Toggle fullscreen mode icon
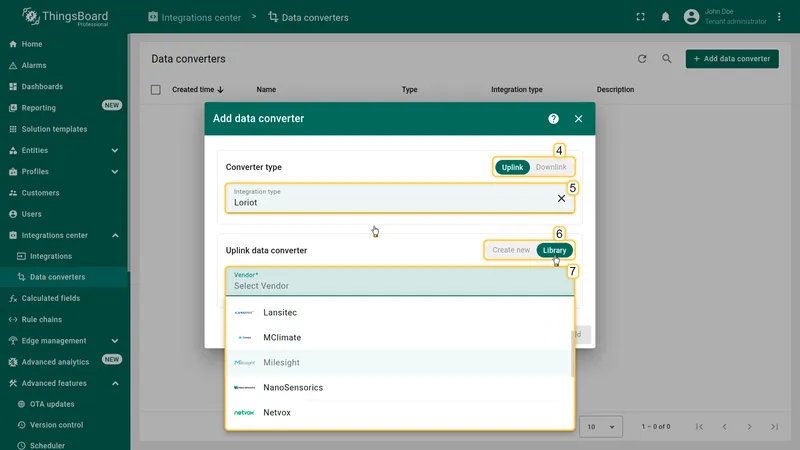This screenshot has height=450, width=800. [640, 17]
